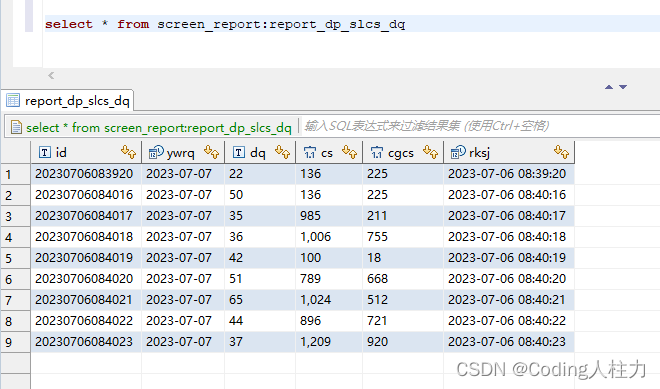
Task: Click dq cell with value 22
Action: click(260, 173)
